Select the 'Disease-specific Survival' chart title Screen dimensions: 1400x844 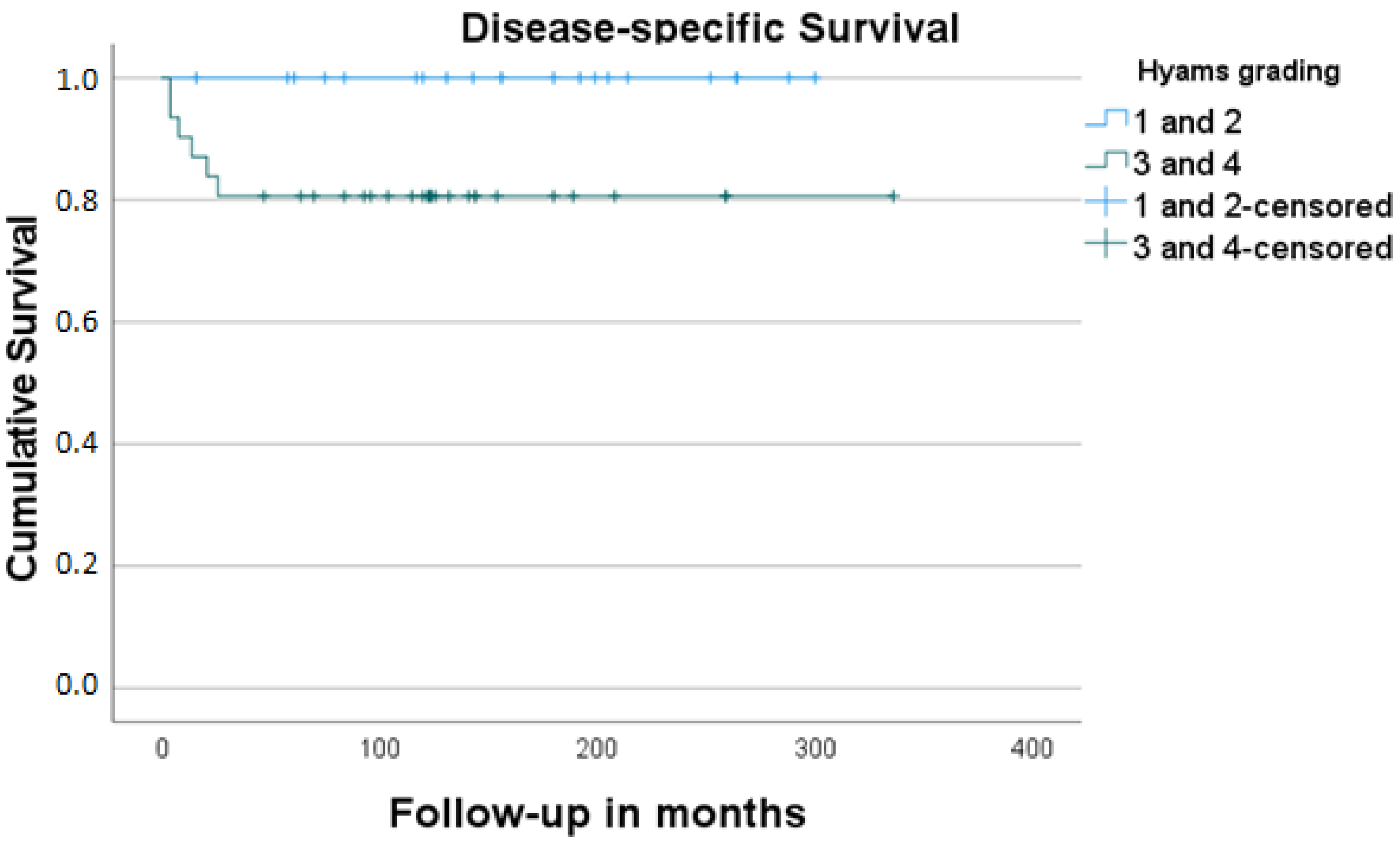coord(710,27)
